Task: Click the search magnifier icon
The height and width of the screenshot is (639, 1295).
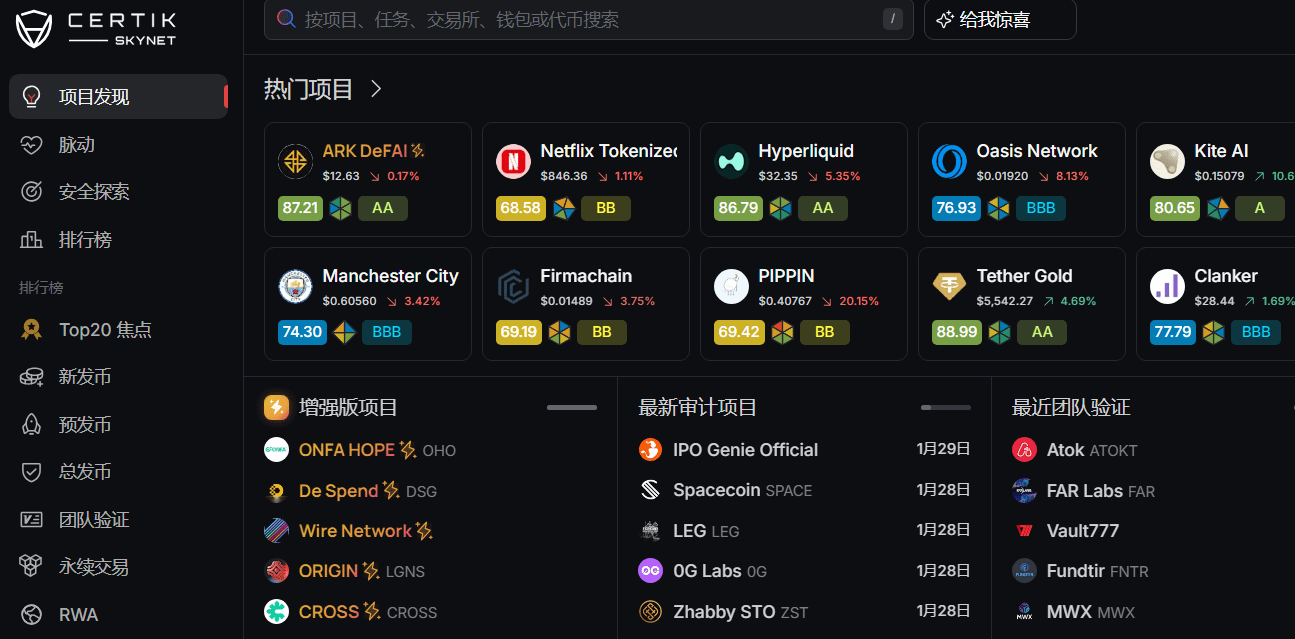Action: (286, 19)
